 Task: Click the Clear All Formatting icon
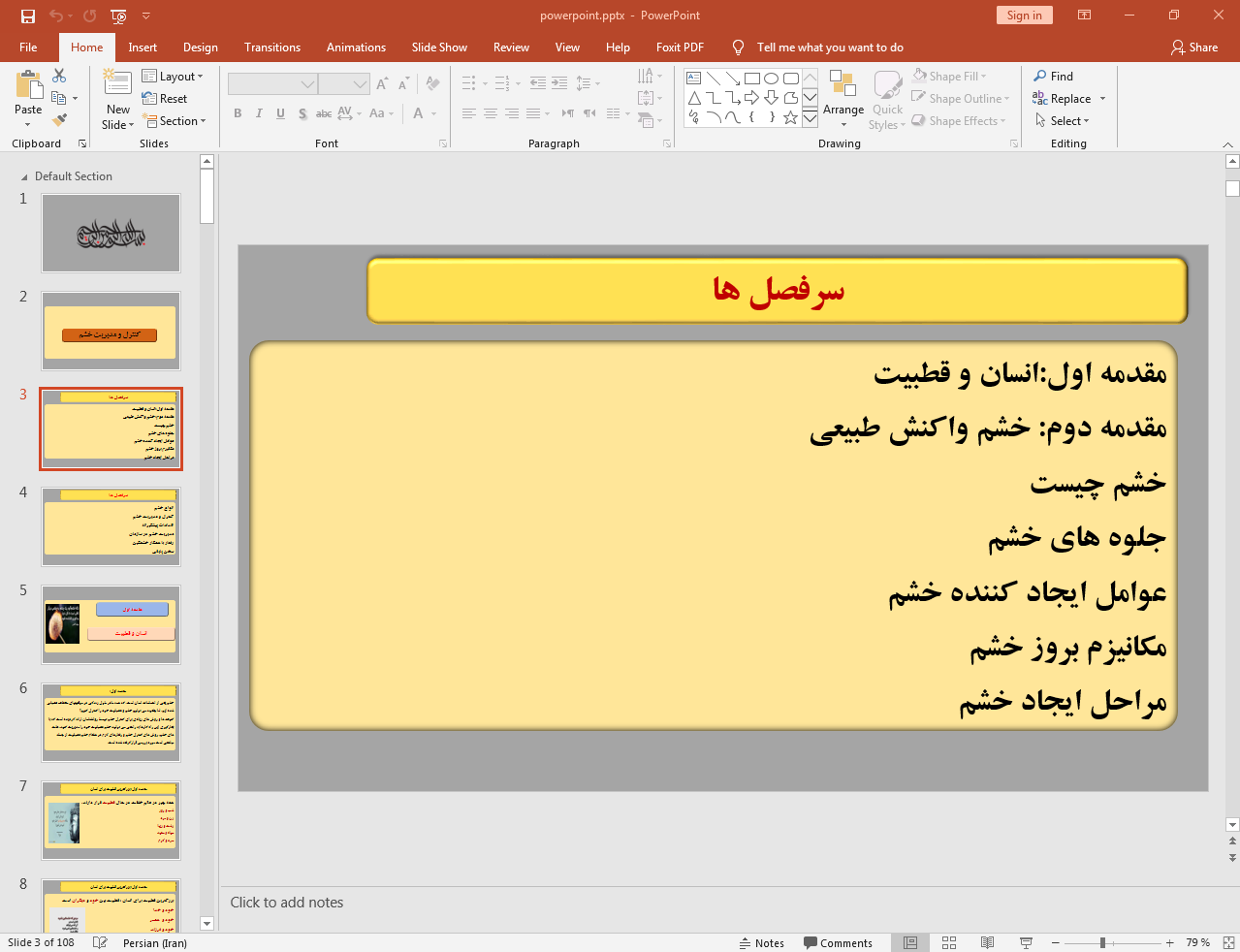click(432, 84)
